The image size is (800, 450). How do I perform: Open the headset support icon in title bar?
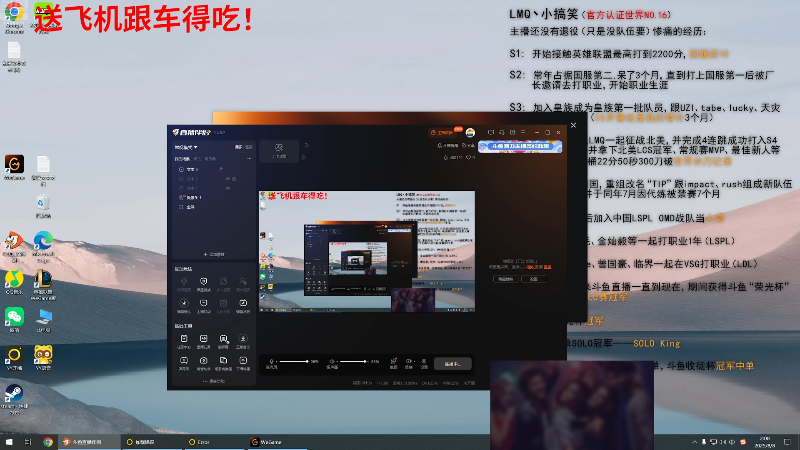coord(502,133)
